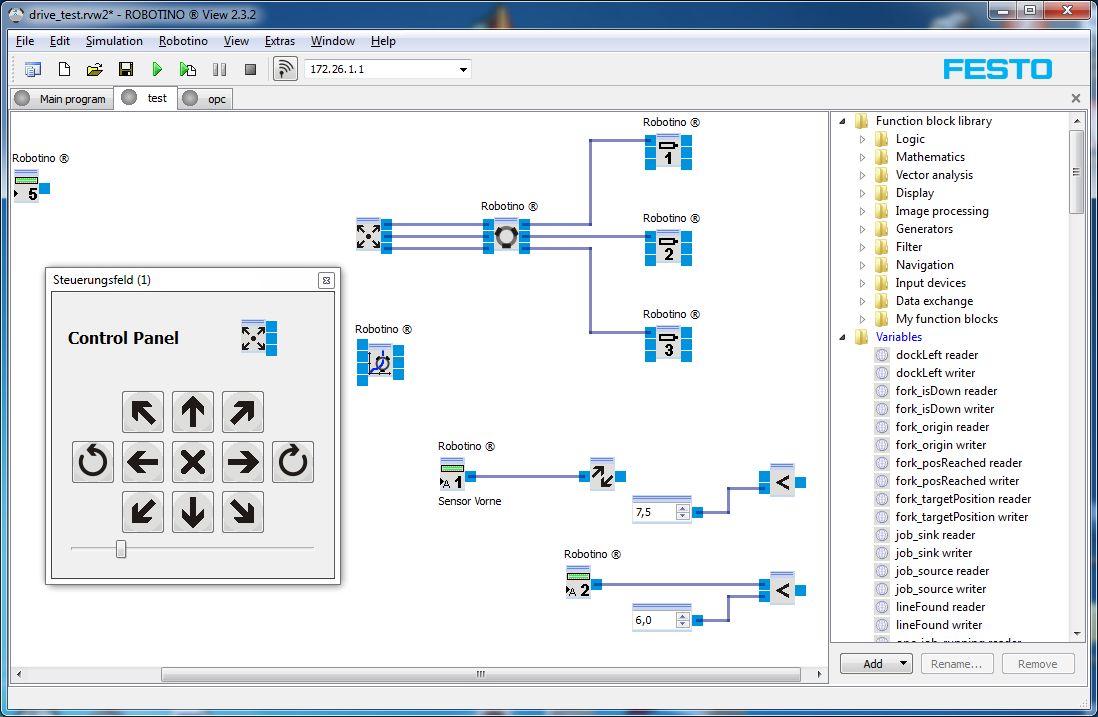
Task: Select the job_sink reader variable
Action: [x=935, y=535]
